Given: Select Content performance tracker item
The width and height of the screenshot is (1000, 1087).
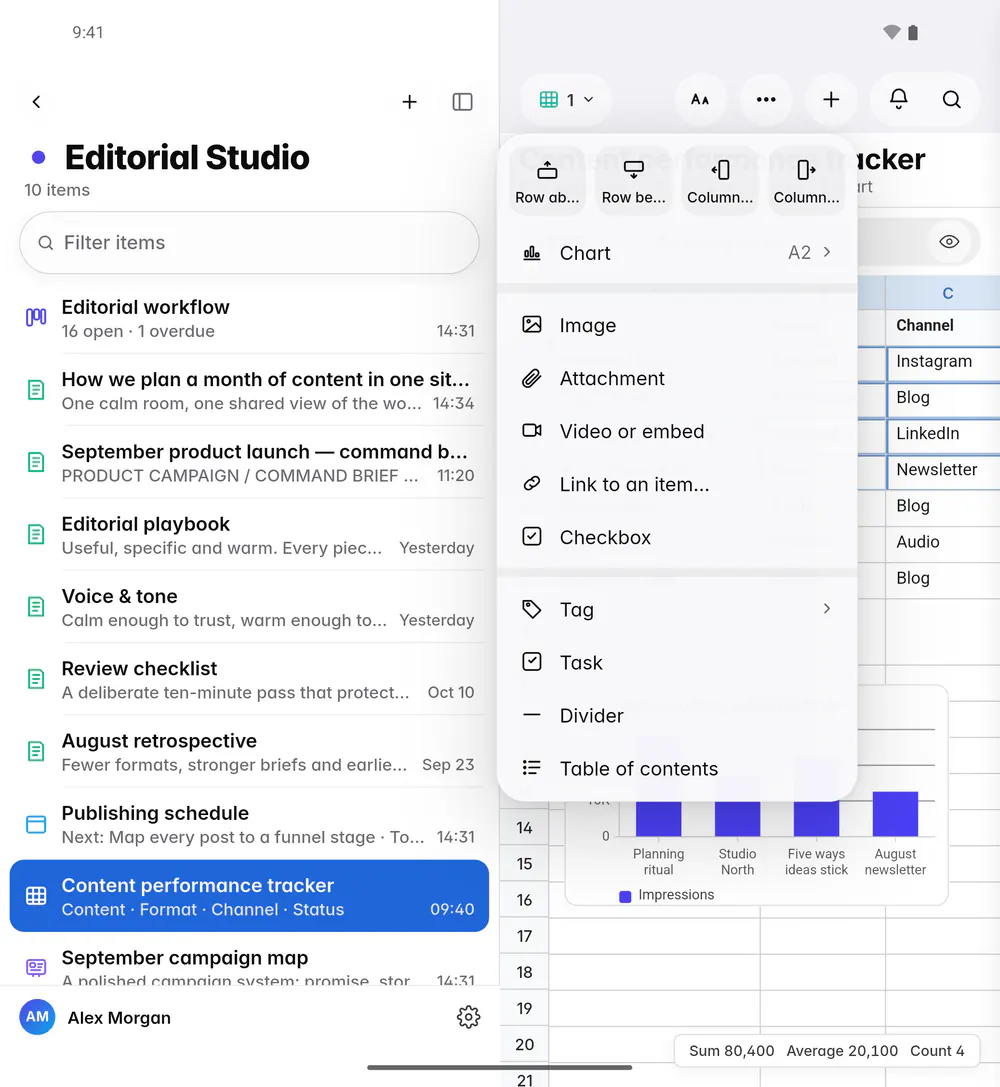Looking at the screenshot, I should [x=249, y=896].
